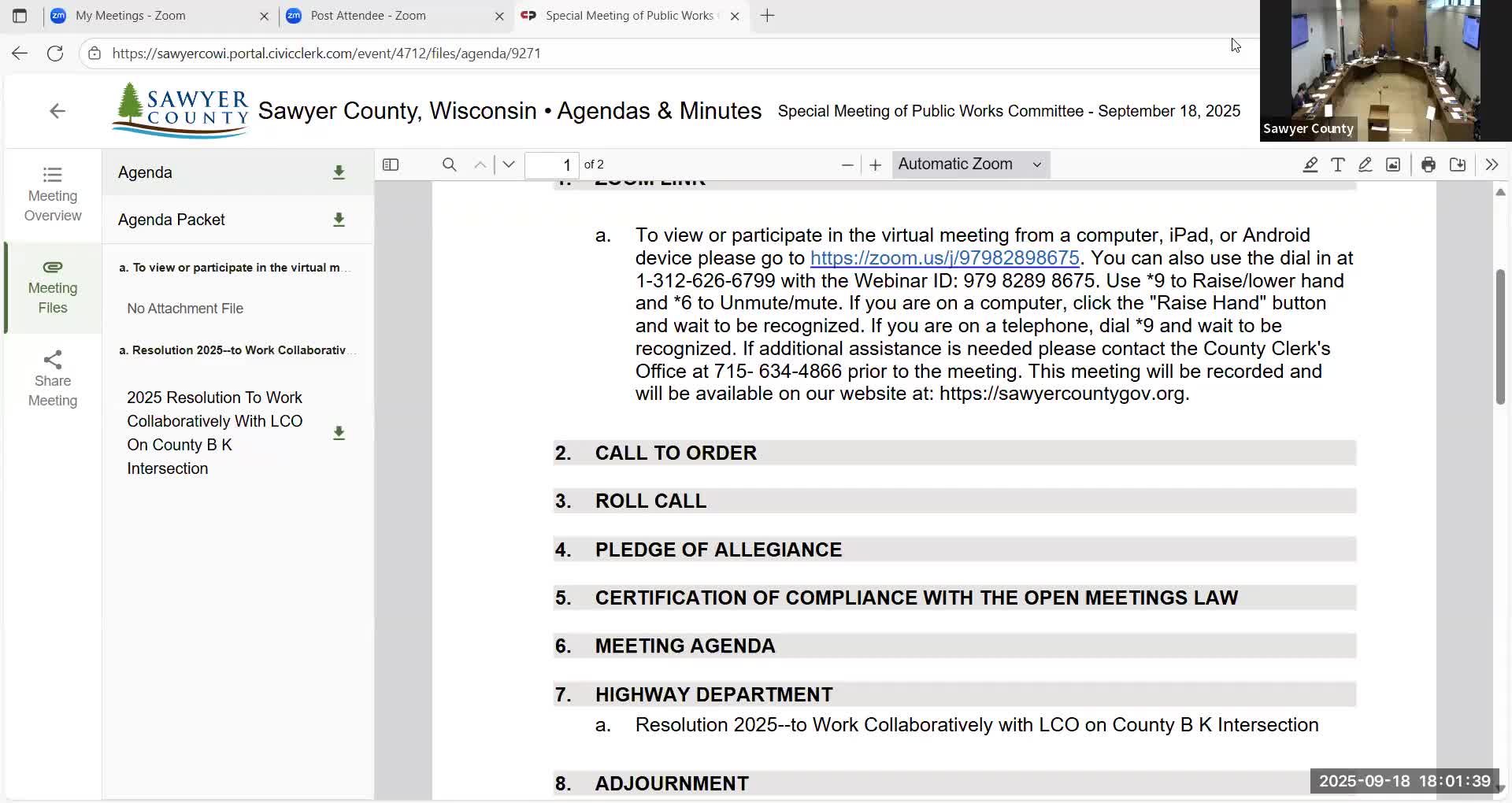Go to next page arrow
This screenshot has height=803, width=1512.
pos(509,165)
